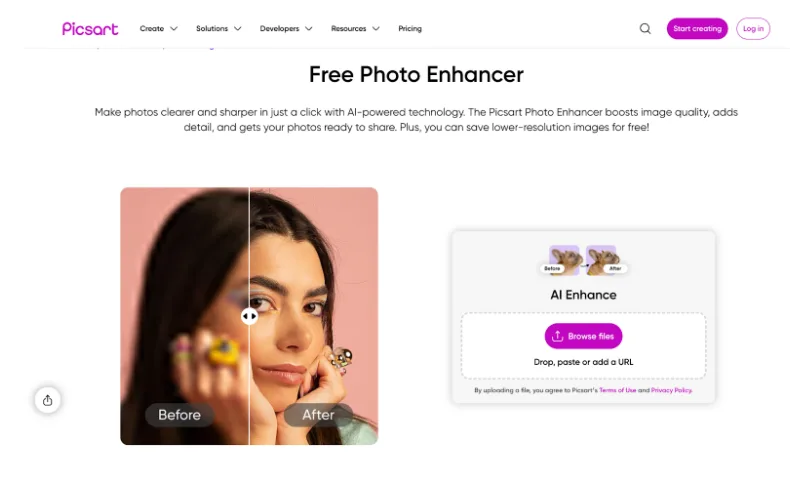Click the Start creating button
790x482 pixels.
tap(697, 29)
